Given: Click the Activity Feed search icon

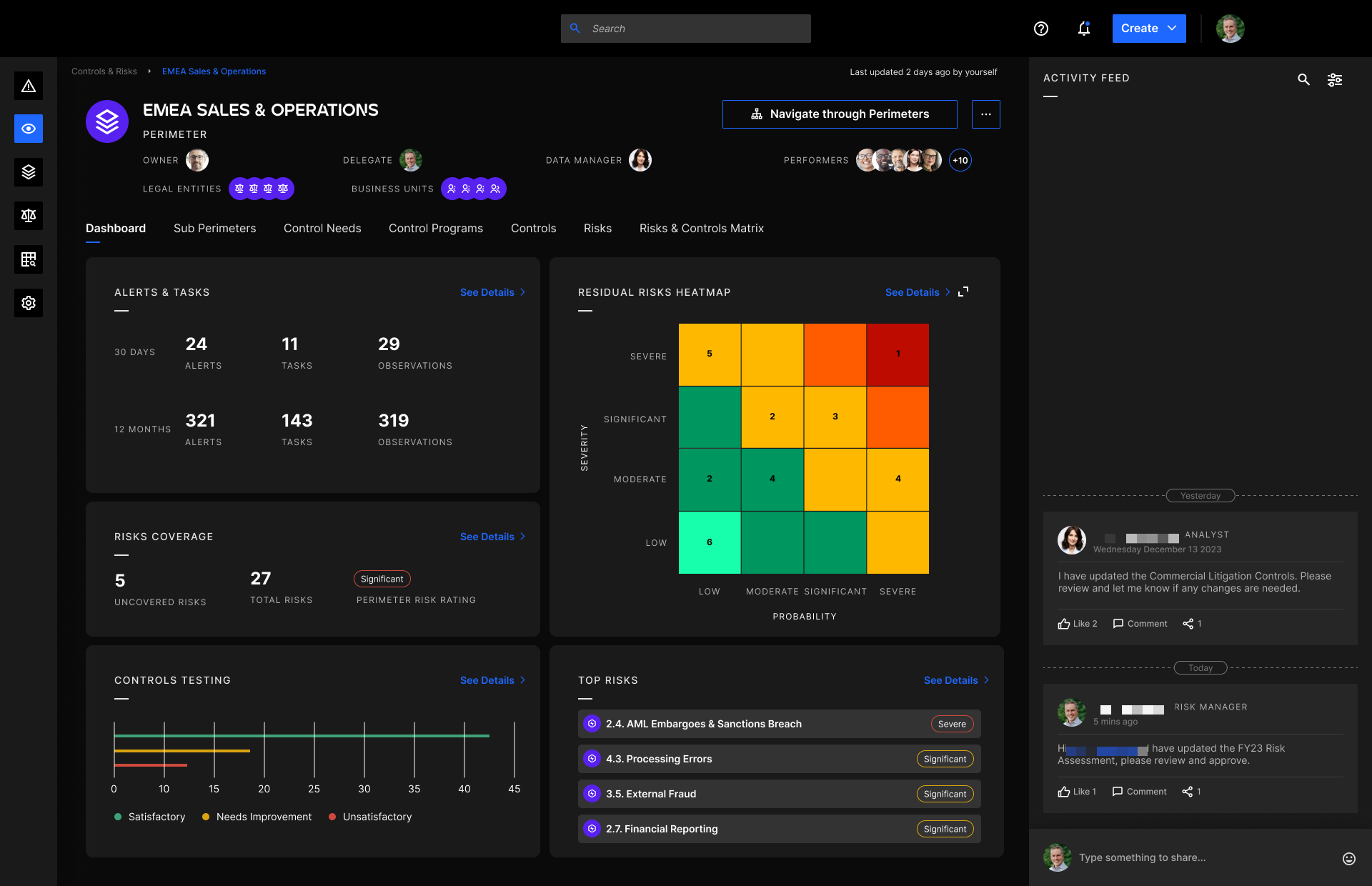Looking at the screenshot, I should (1303, 79).
